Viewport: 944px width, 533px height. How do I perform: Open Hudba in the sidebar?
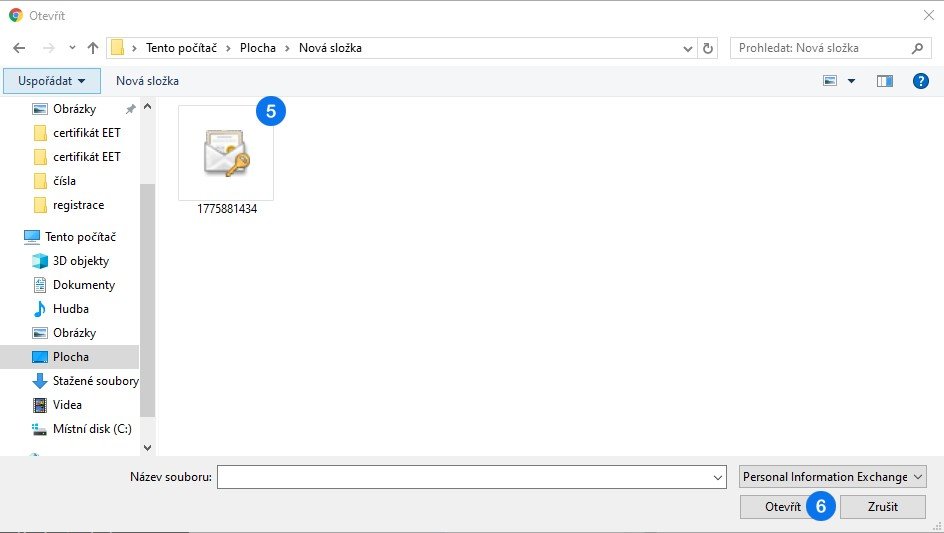[70, 309]
